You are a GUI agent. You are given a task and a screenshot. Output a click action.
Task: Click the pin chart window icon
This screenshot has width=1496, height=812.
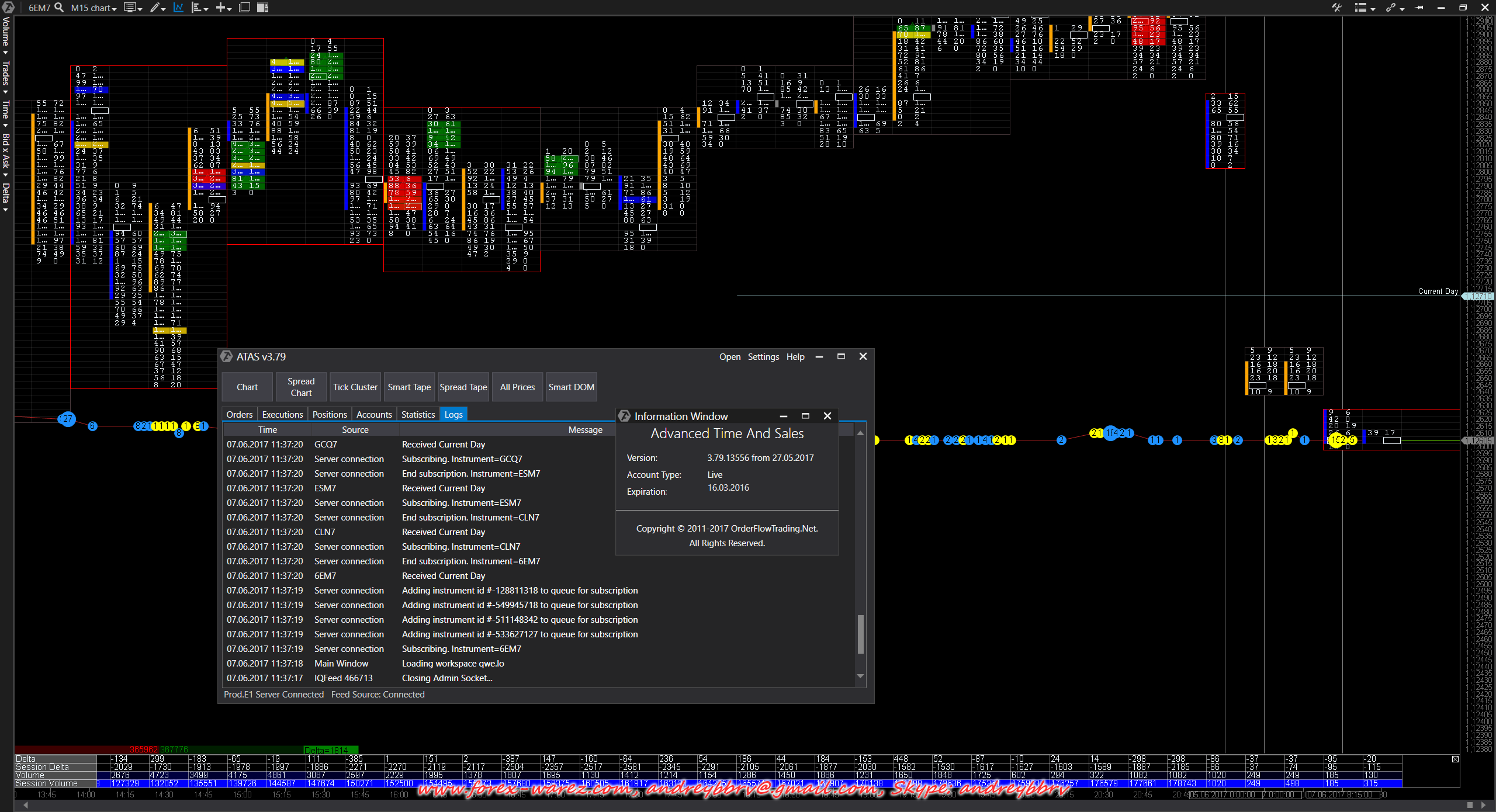tap(1419, 8)
